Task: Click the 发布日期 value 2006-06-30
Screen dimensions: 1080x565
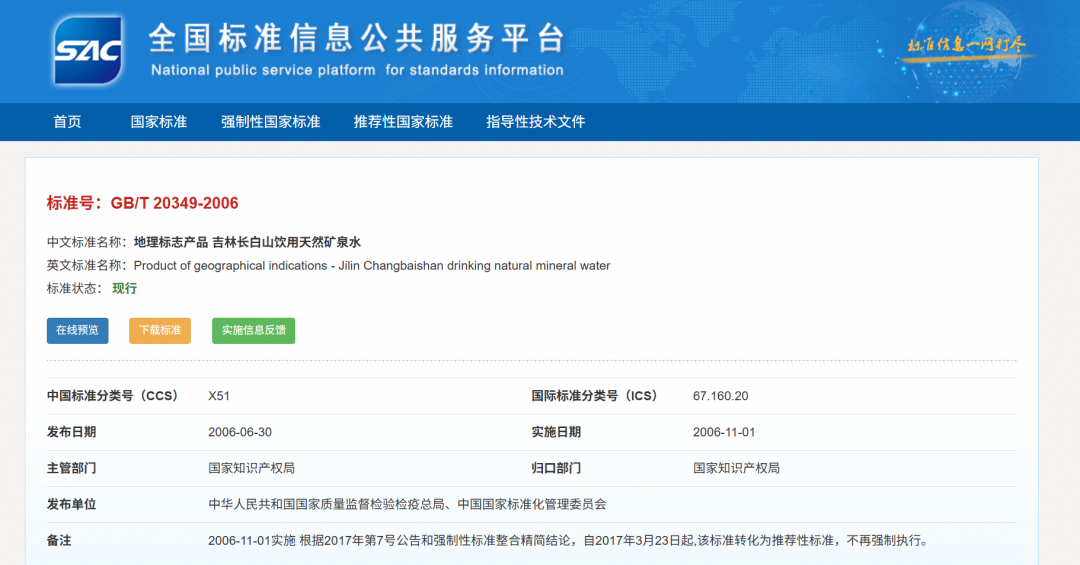Action: tap(240, 432)
